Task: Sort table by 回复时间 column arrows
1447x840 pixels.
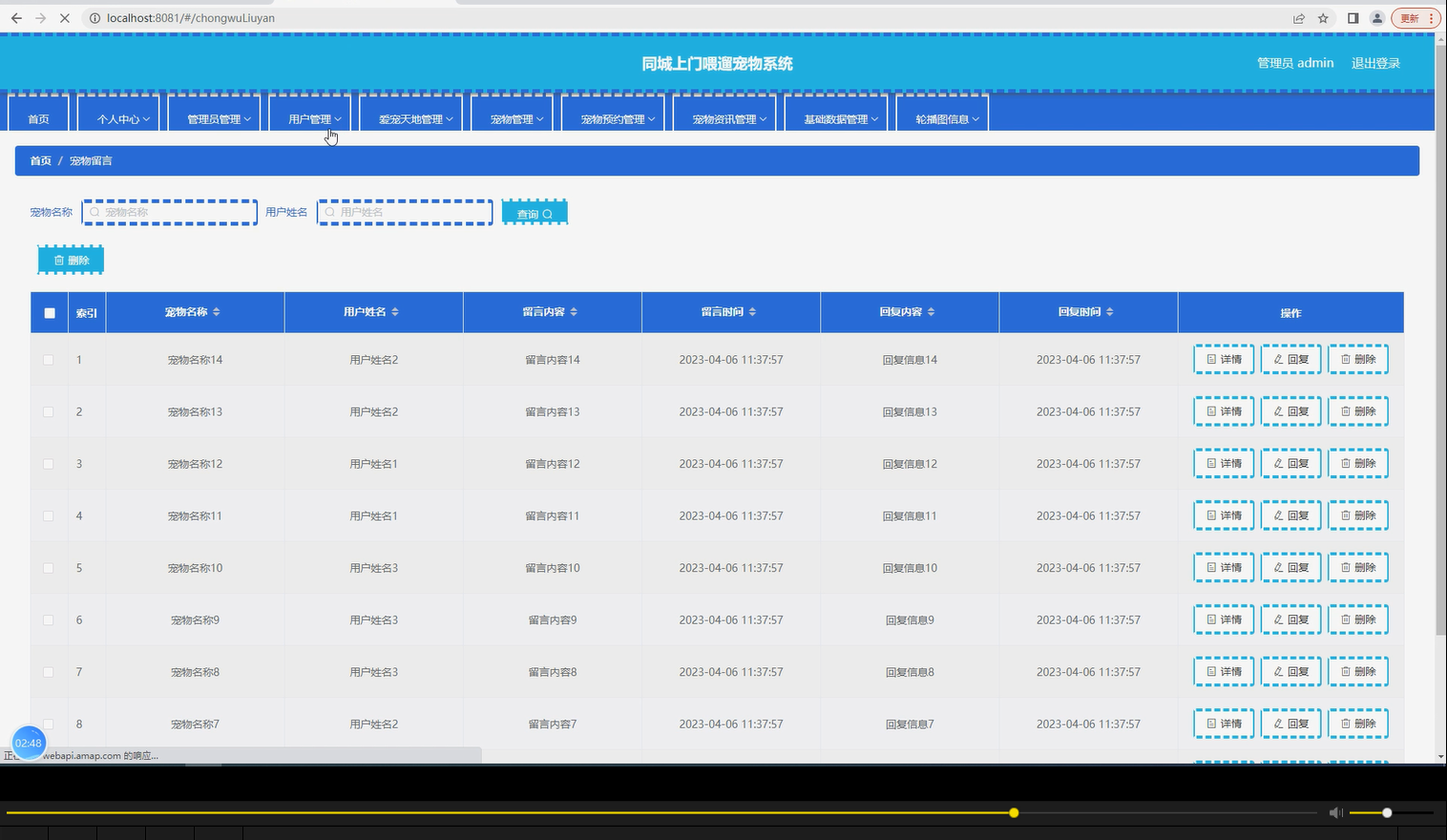Action: tap(1109, 312)
